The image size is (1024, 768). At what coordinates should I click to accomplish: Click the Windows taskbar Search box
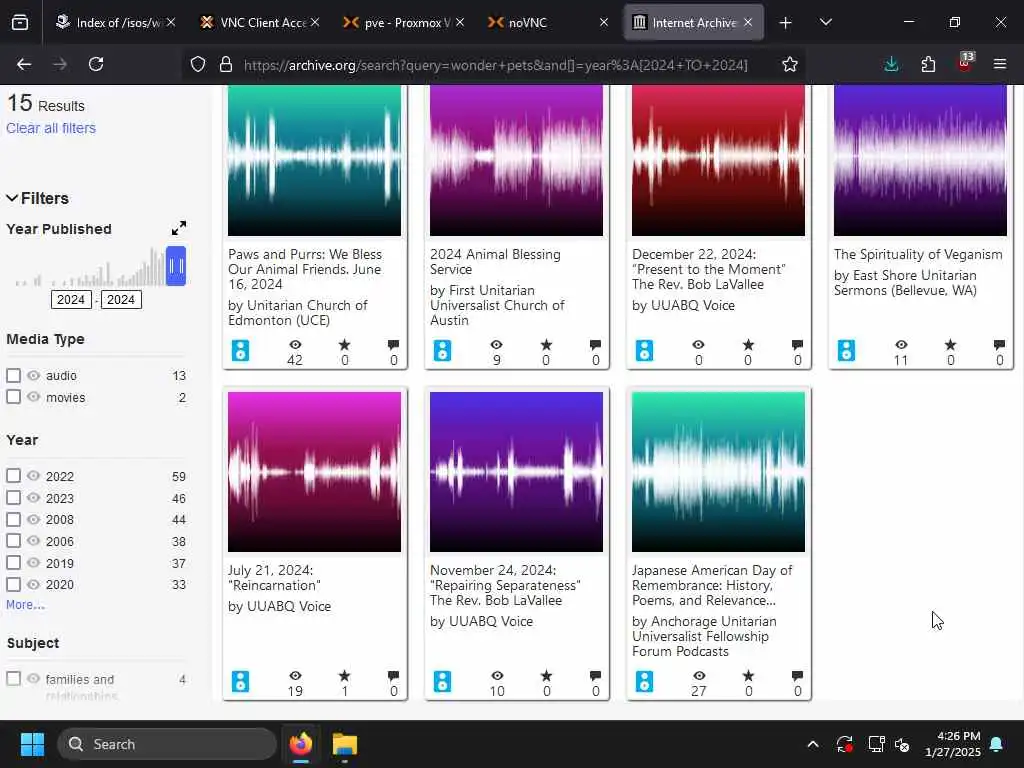click(x=167, y=744)
